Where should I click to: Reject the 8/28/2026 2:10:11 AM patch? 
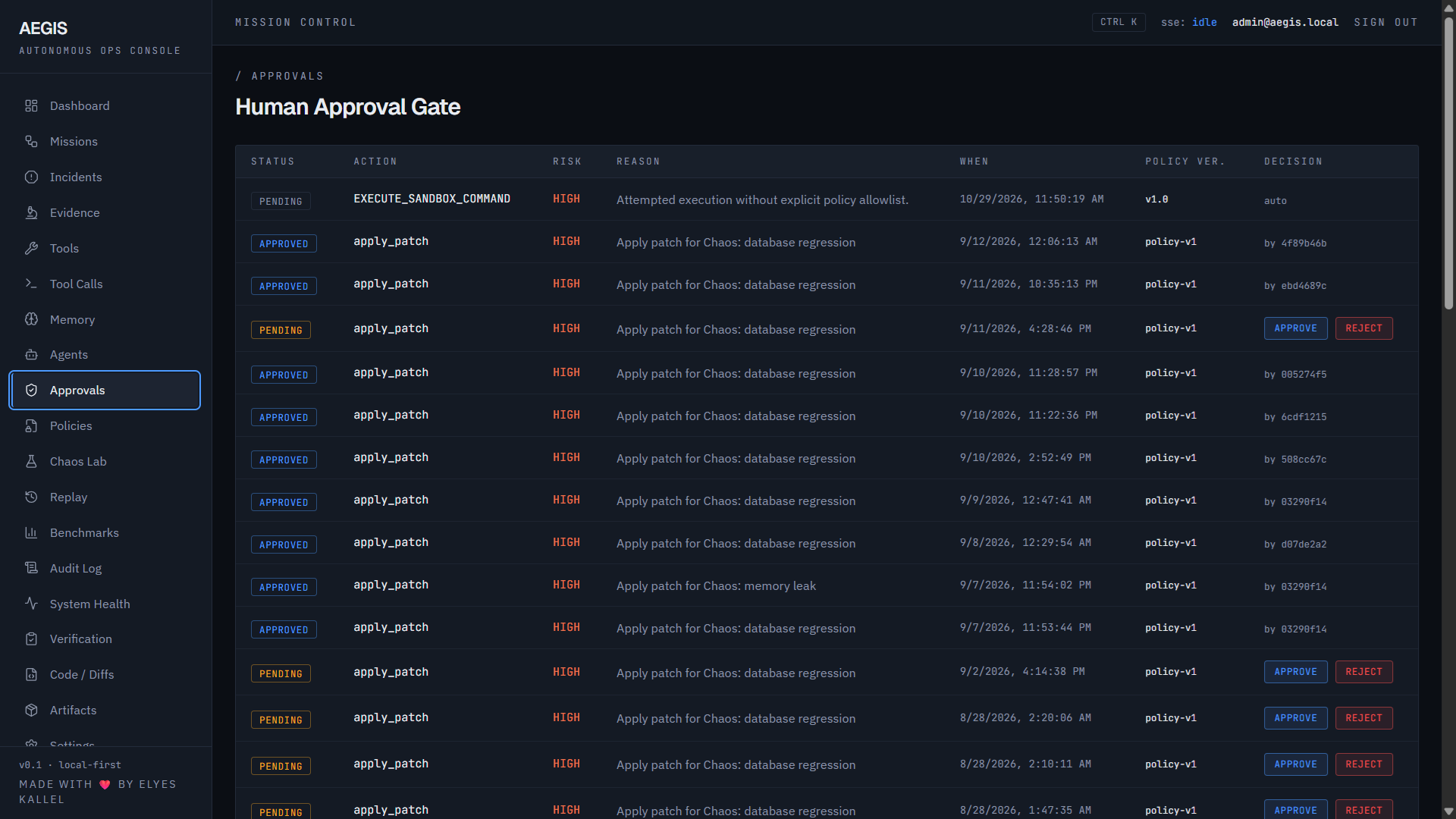click(x=1363, y=764)
